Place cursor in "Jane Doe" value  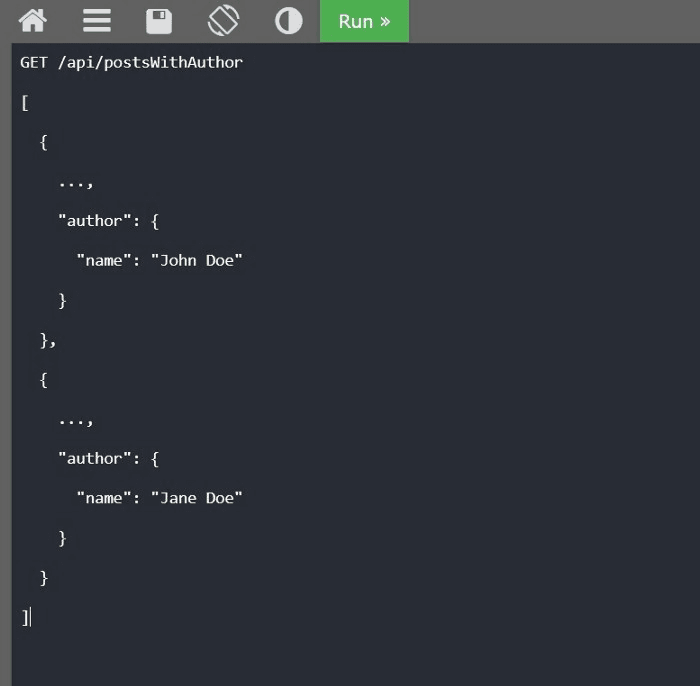coord(196,498)
